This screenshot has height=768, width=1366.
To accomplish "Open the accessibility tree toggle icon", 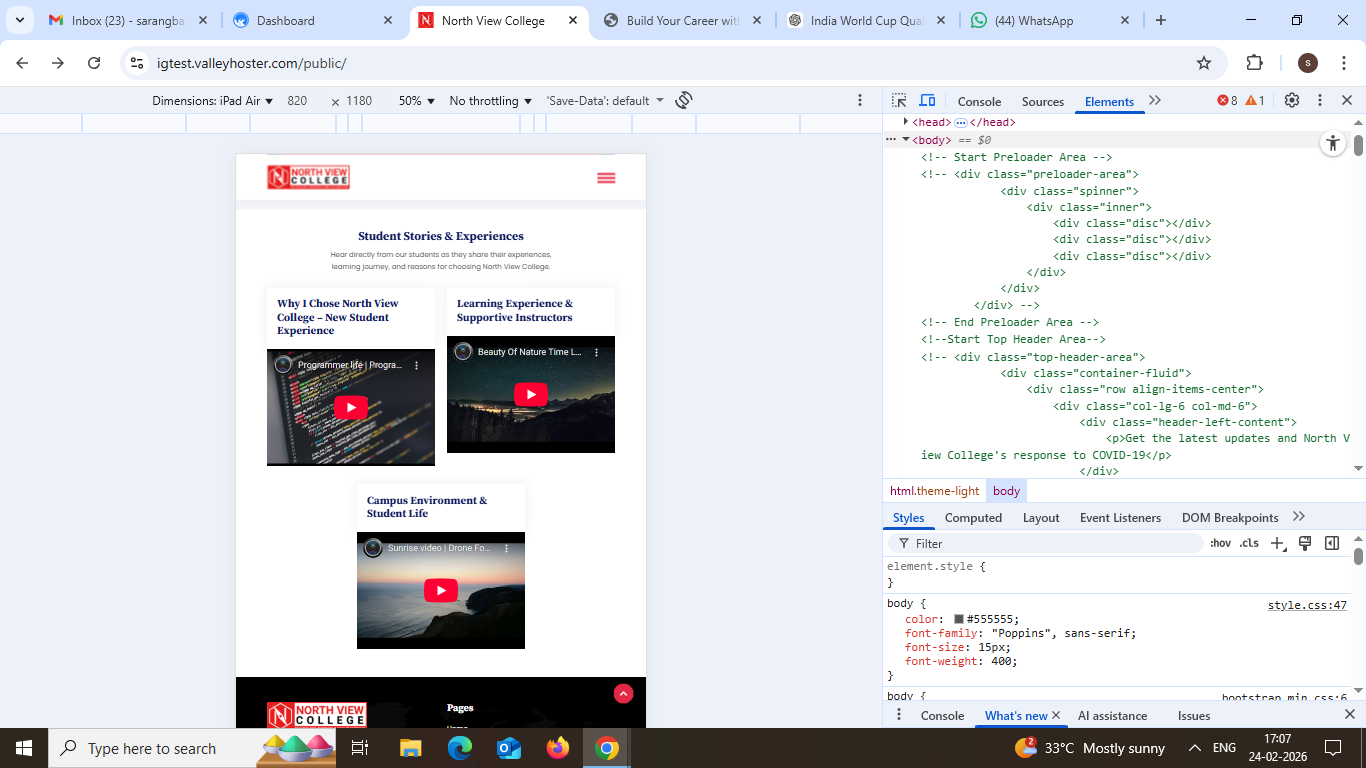I will (x=1332, y=143).
